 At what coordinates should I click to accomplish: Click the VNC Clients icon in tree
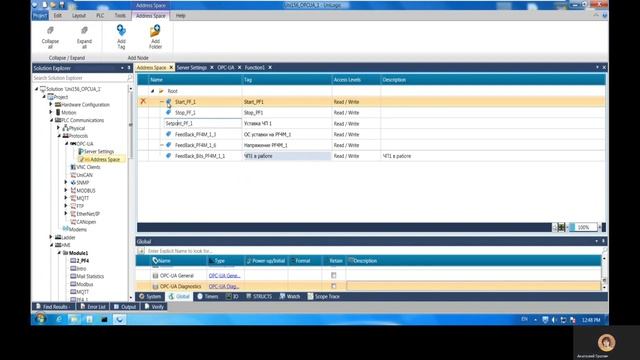click(x=73, y=167)
